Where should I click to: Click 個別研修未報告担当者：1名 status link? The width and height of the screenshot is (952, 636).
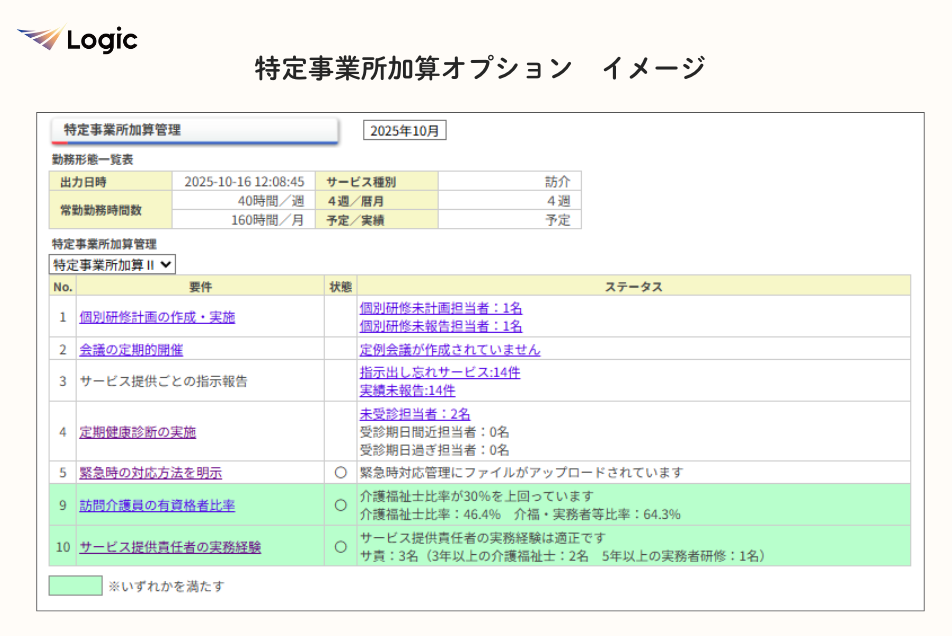click(x=441, y=326)
